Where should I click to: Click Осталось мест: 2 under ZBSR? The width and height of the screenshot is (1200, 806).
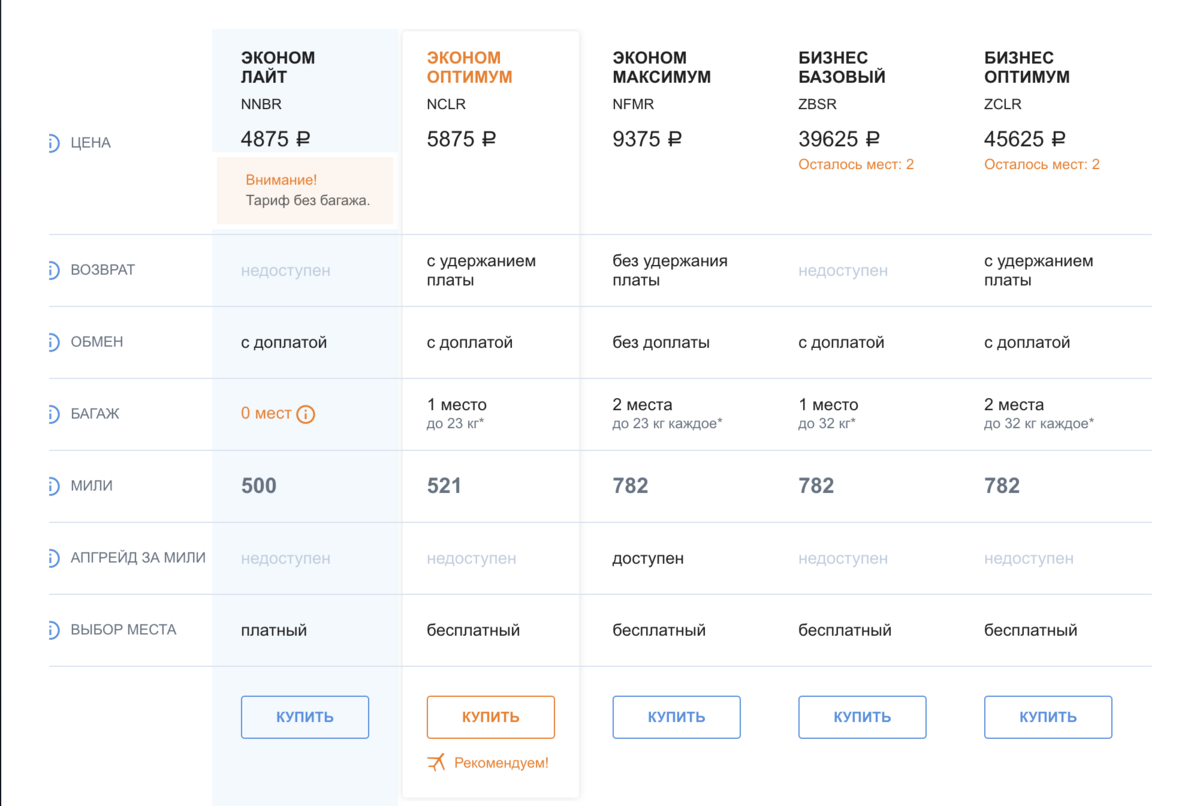(x=856, y=164)
